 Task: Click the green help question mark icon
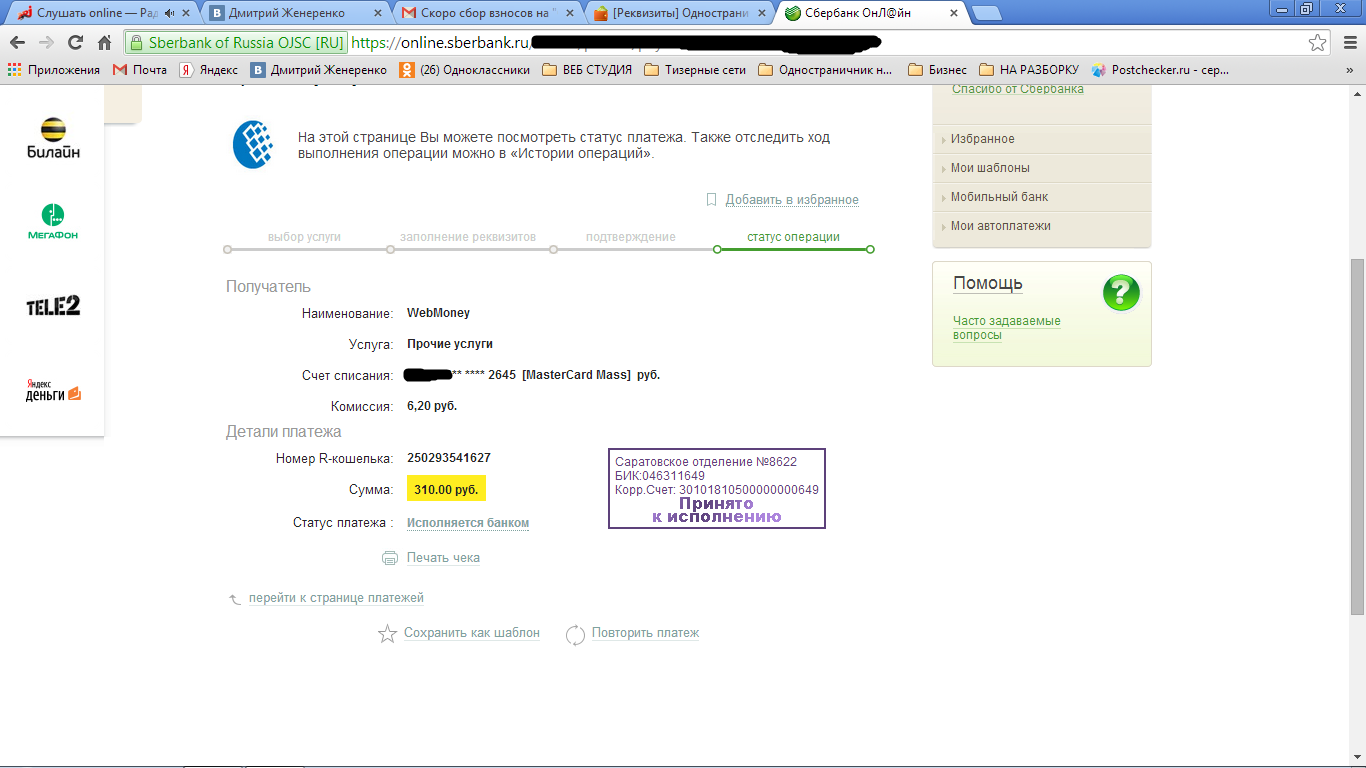click(x=1121, y=293)
